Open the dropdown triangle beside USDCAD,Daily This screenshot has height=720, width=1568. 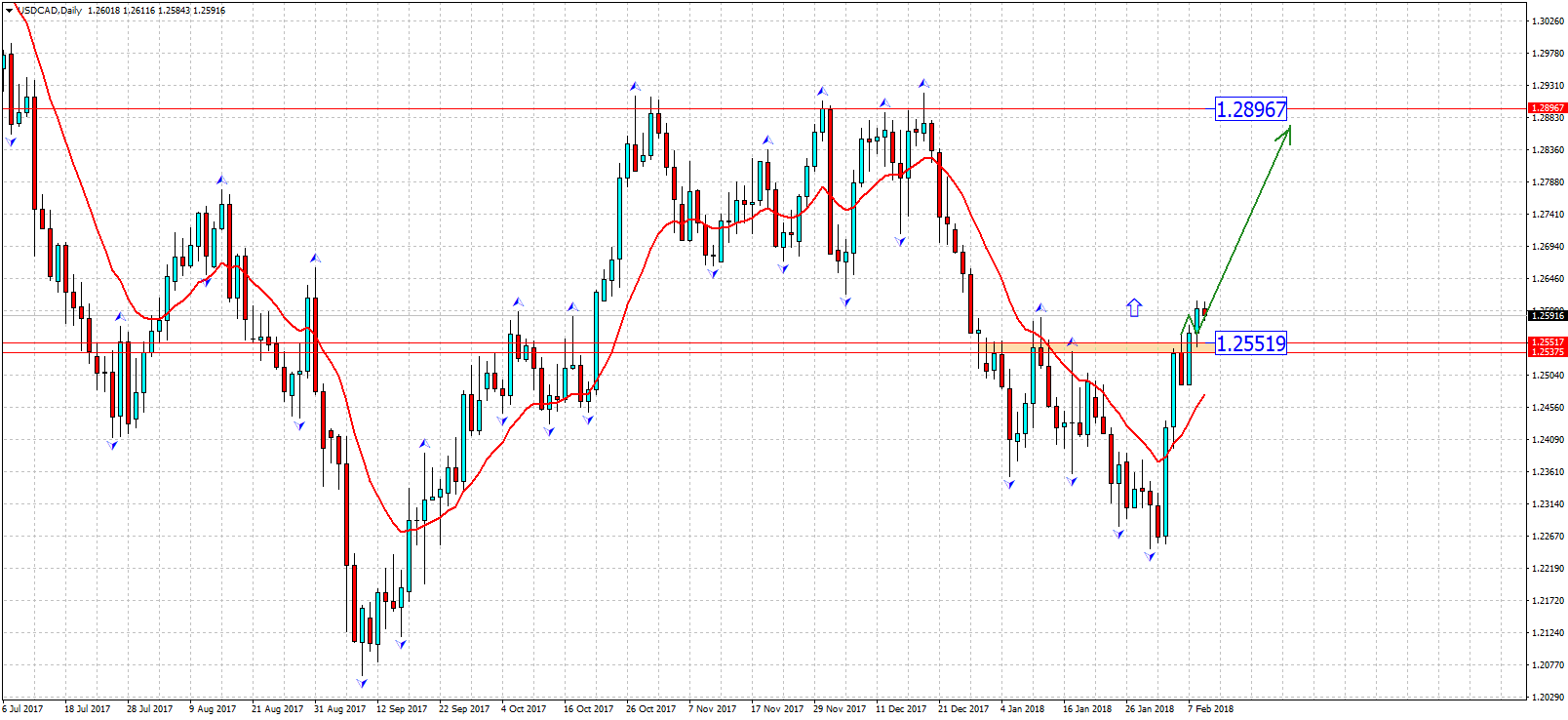[9, 10]
